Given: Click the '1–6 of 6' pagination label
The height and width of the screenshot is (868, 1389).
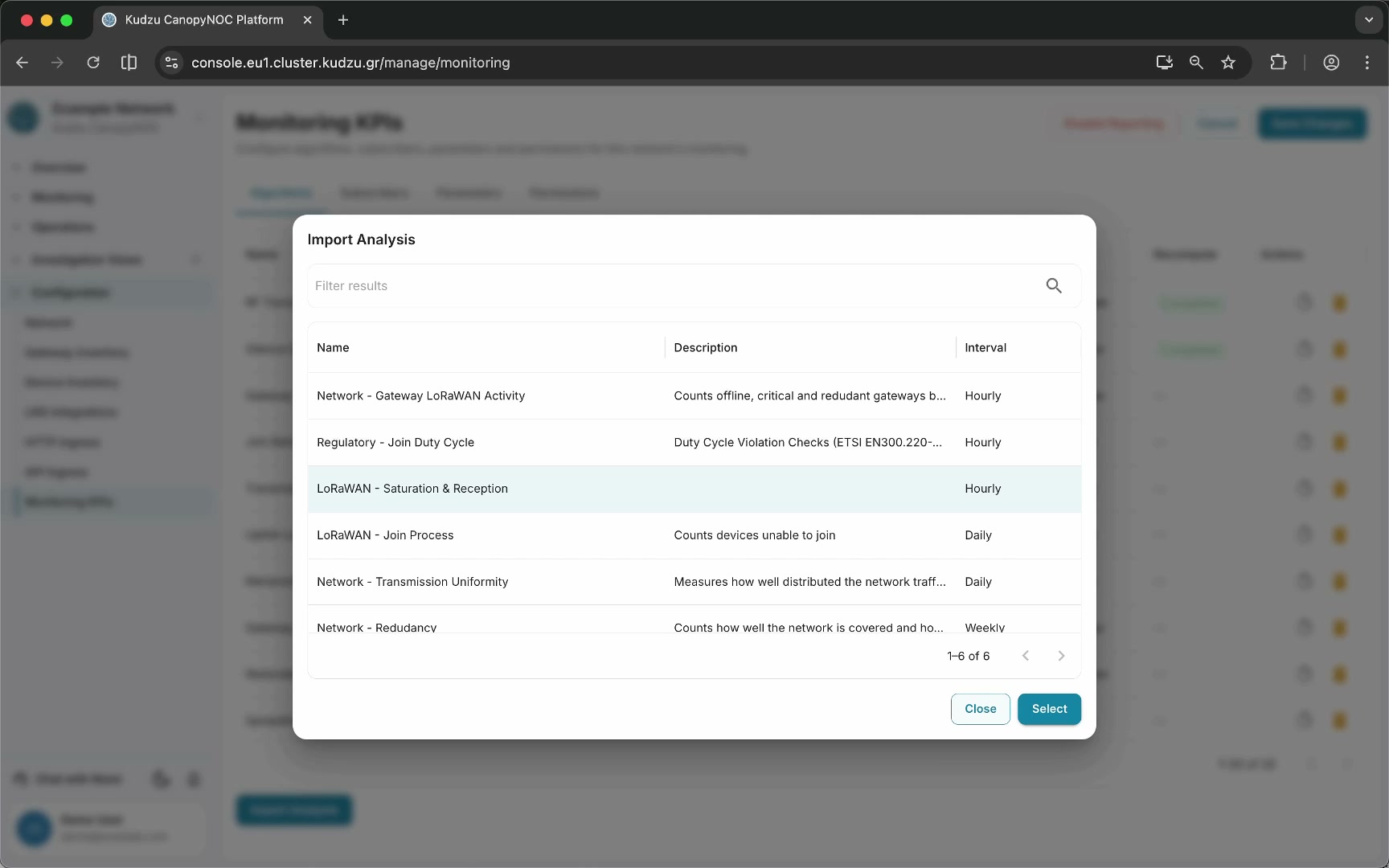Looking at the screenshot, I should click(968, 656).
